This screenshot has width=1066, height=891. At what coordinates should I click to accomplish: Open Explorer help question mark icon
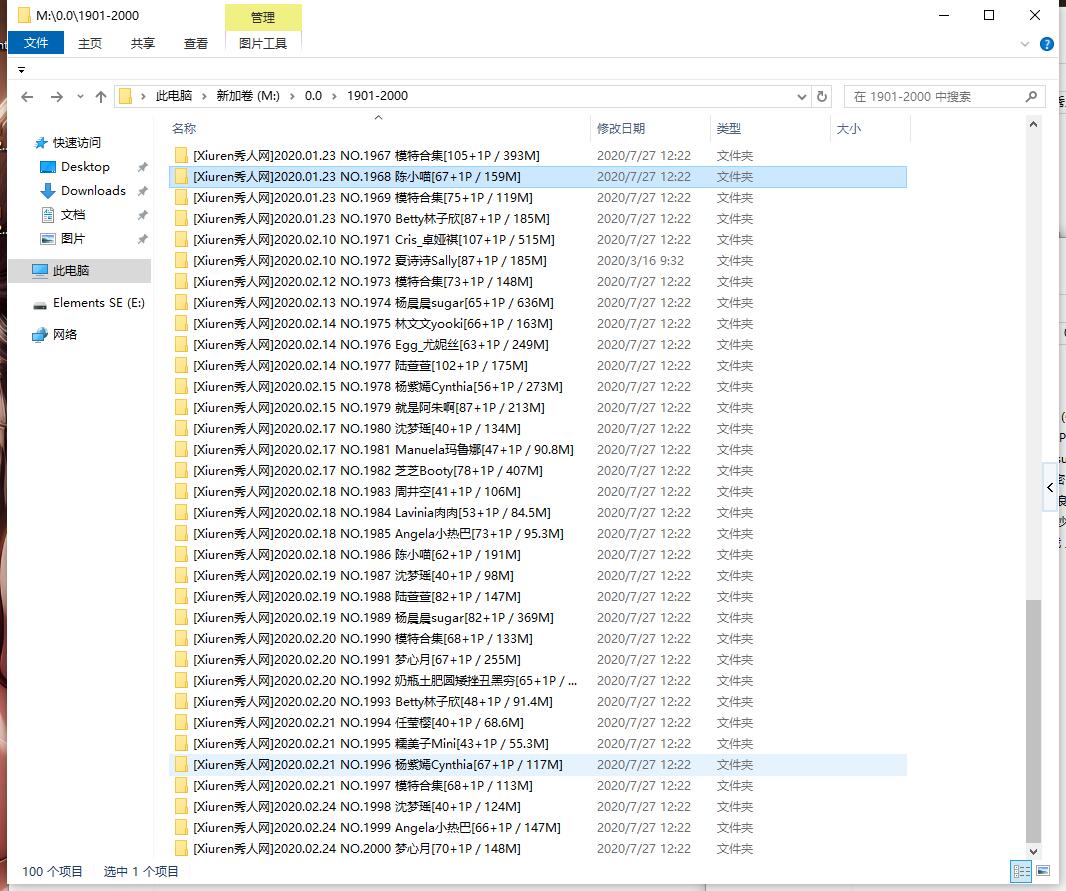[1047, 44]
